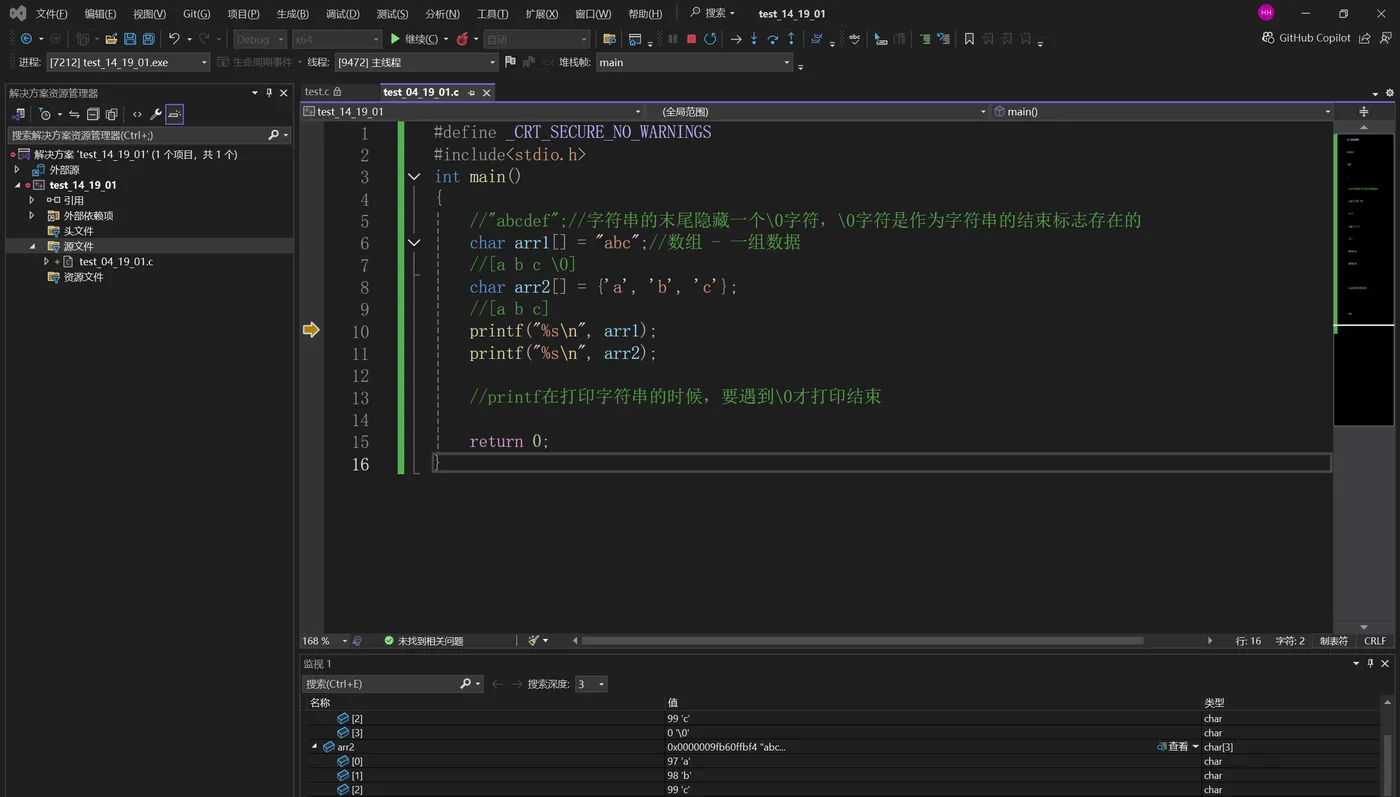Click the Show Next Statement arrow icon
The width and height of the screenshot is (1400, 797).
click(x=736, y=39)
